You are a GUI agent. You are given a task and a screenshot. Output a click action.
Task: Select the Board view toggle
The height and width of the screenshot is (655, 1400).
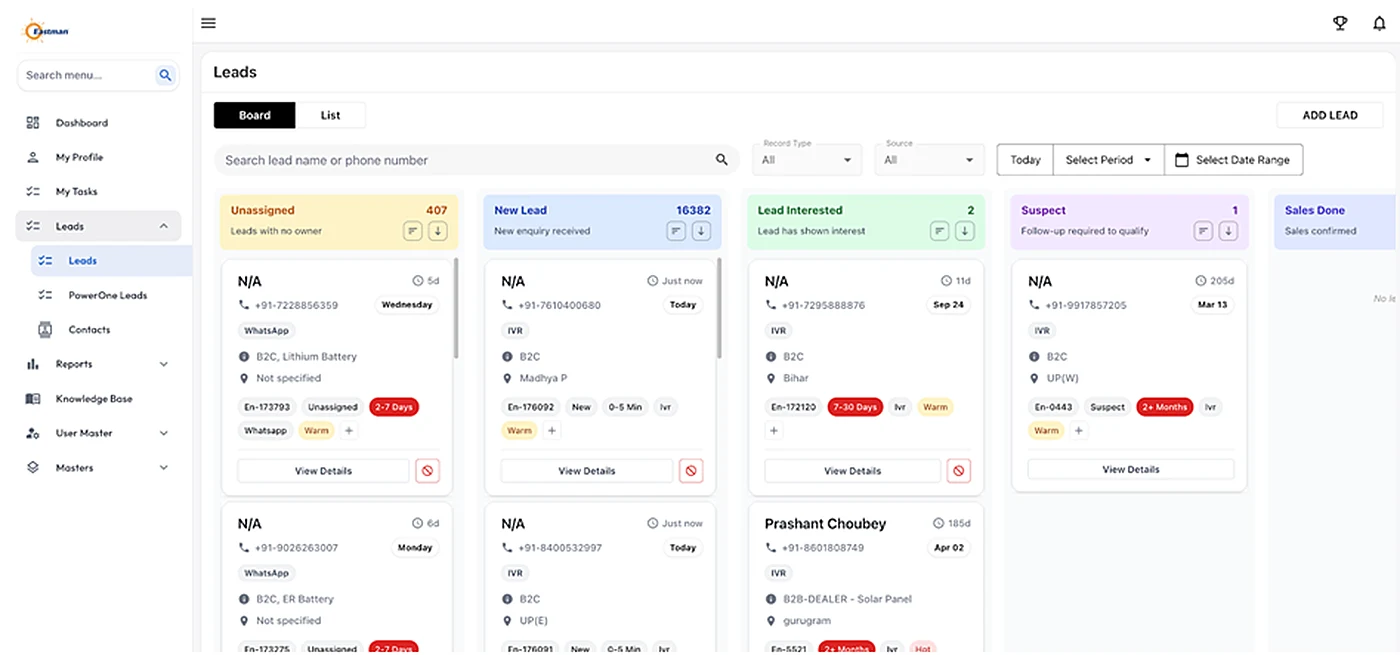click(255, 115)
